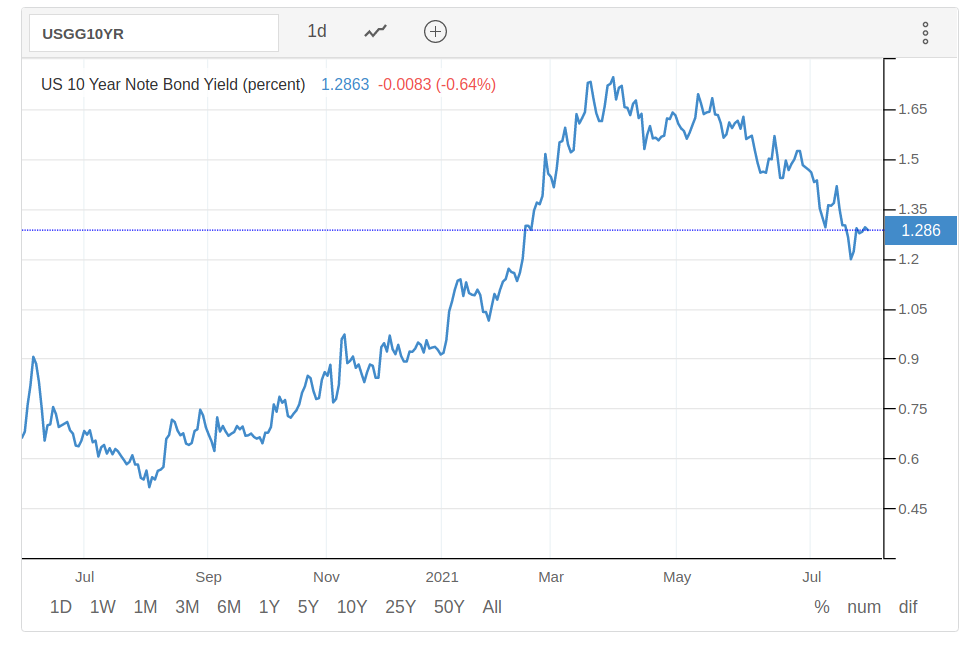Screen dimensions: 977x651
Task: Show All historical data
Action: coord(492,607)
